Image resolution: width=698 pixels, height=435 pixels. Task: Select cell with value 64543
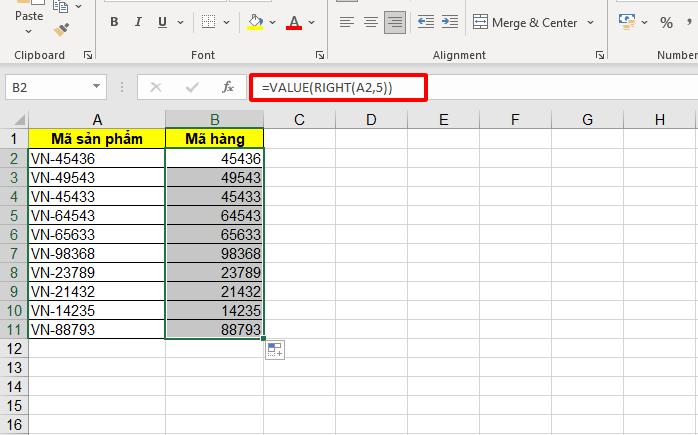pos(215,215)
